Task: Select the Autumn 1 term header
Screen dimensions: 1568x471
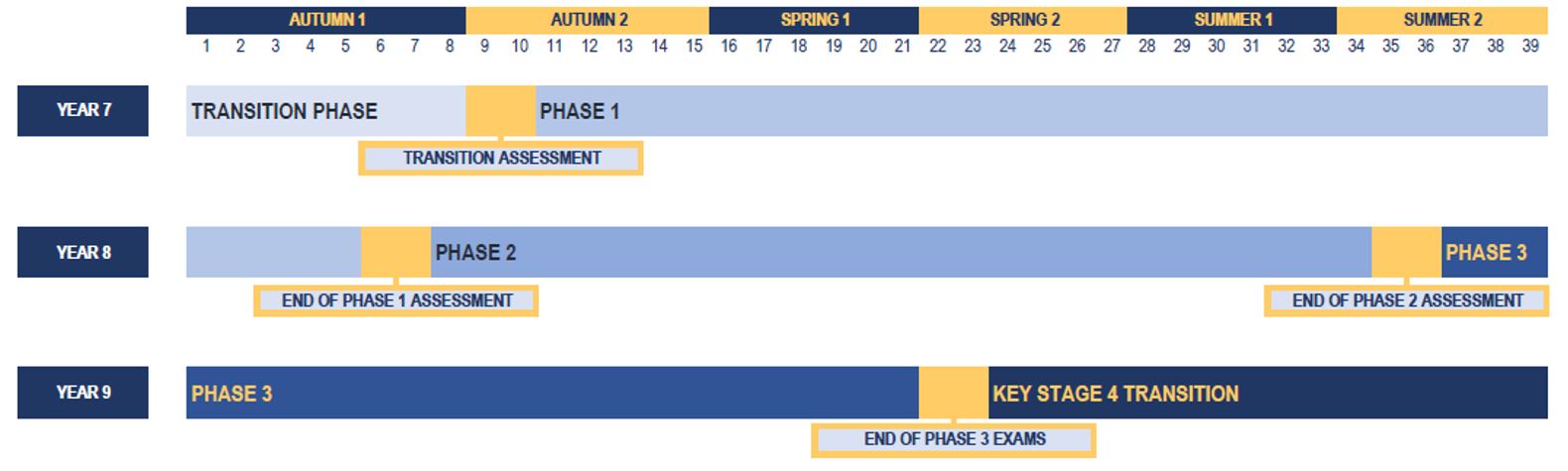Action: (327, 20)
